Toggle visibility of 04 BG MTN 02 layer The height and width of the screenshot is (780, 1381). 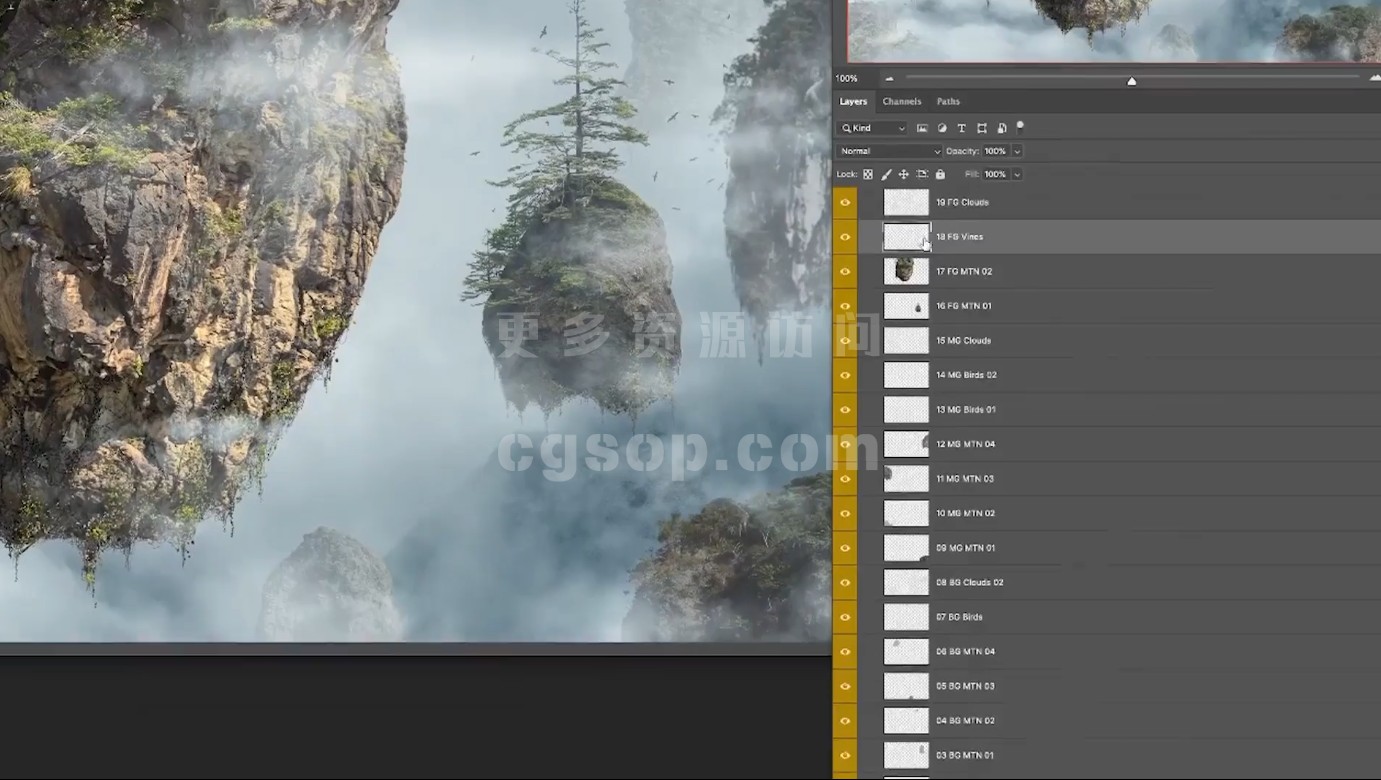[x=845, y=721]
